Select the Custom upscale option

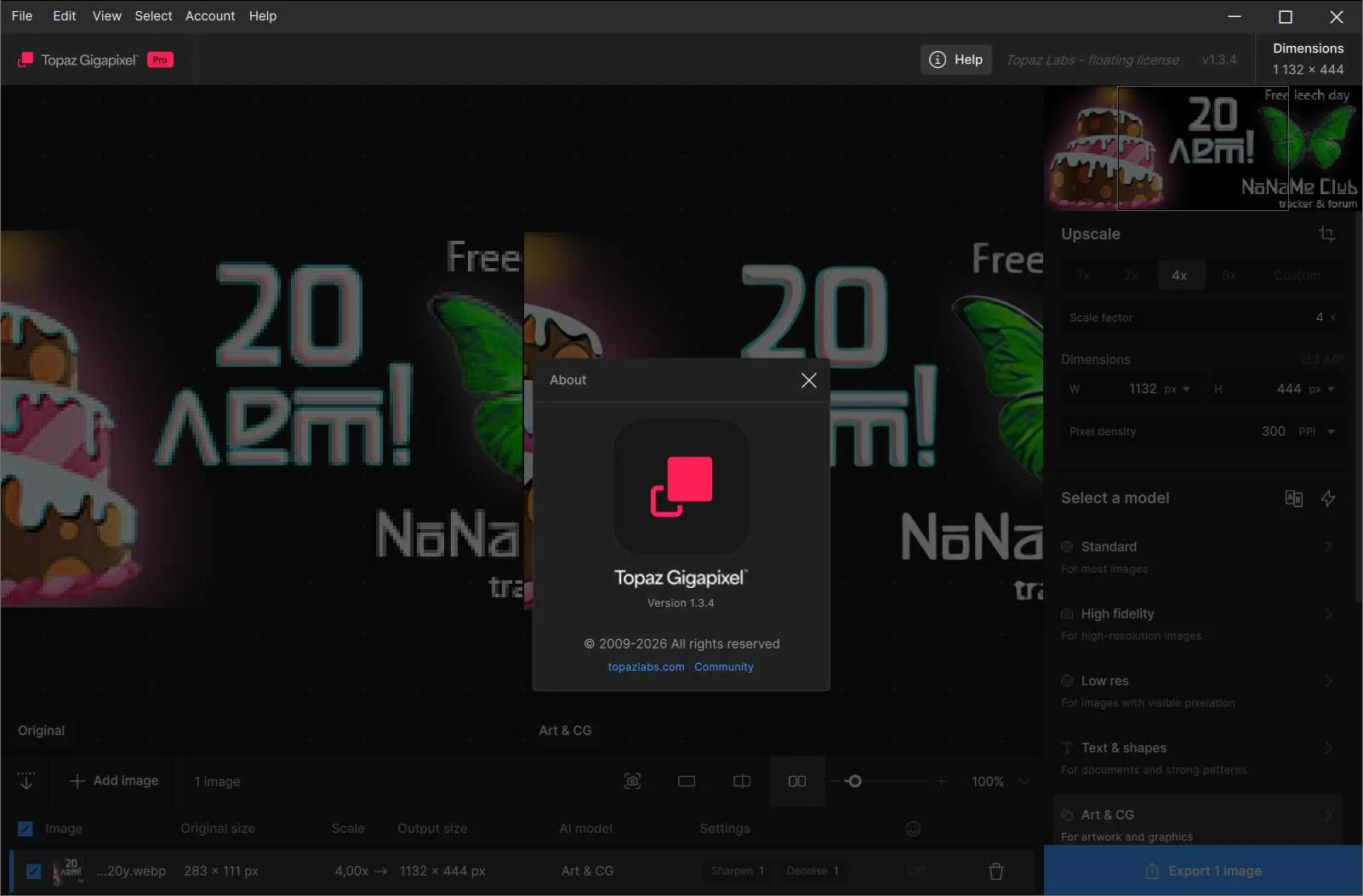pyautogui.click(x=1297, y=276)
